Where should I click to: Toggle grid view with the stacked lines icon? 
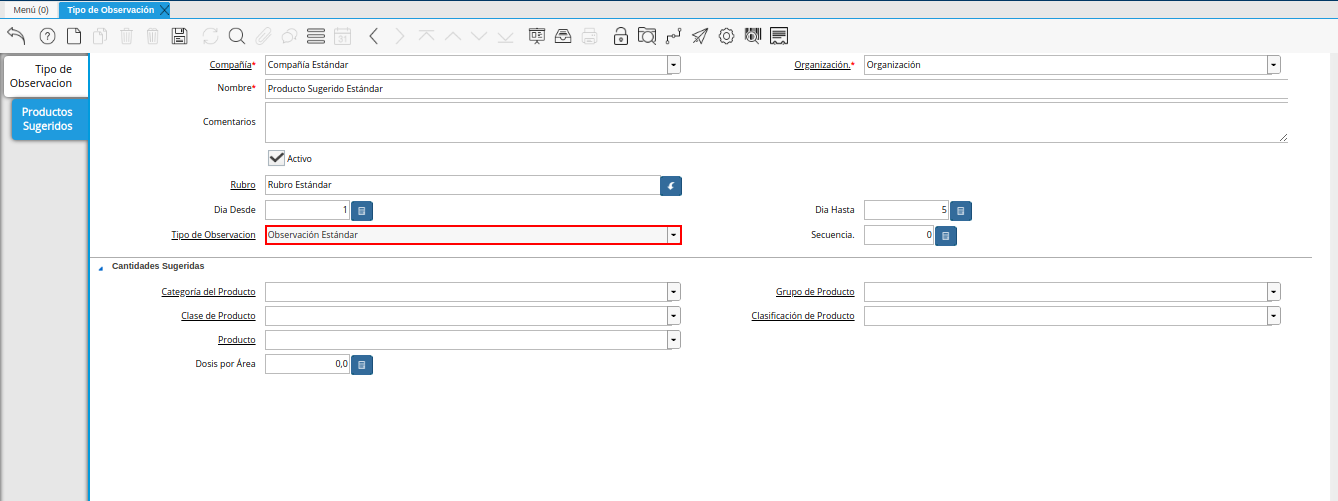[x=316, y=36]
